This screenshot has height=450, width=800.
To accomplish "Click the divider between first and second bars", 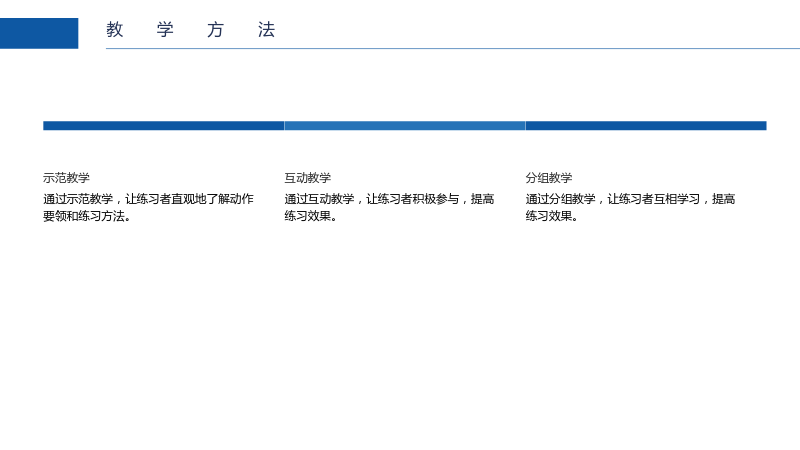I will pos(284,126).
